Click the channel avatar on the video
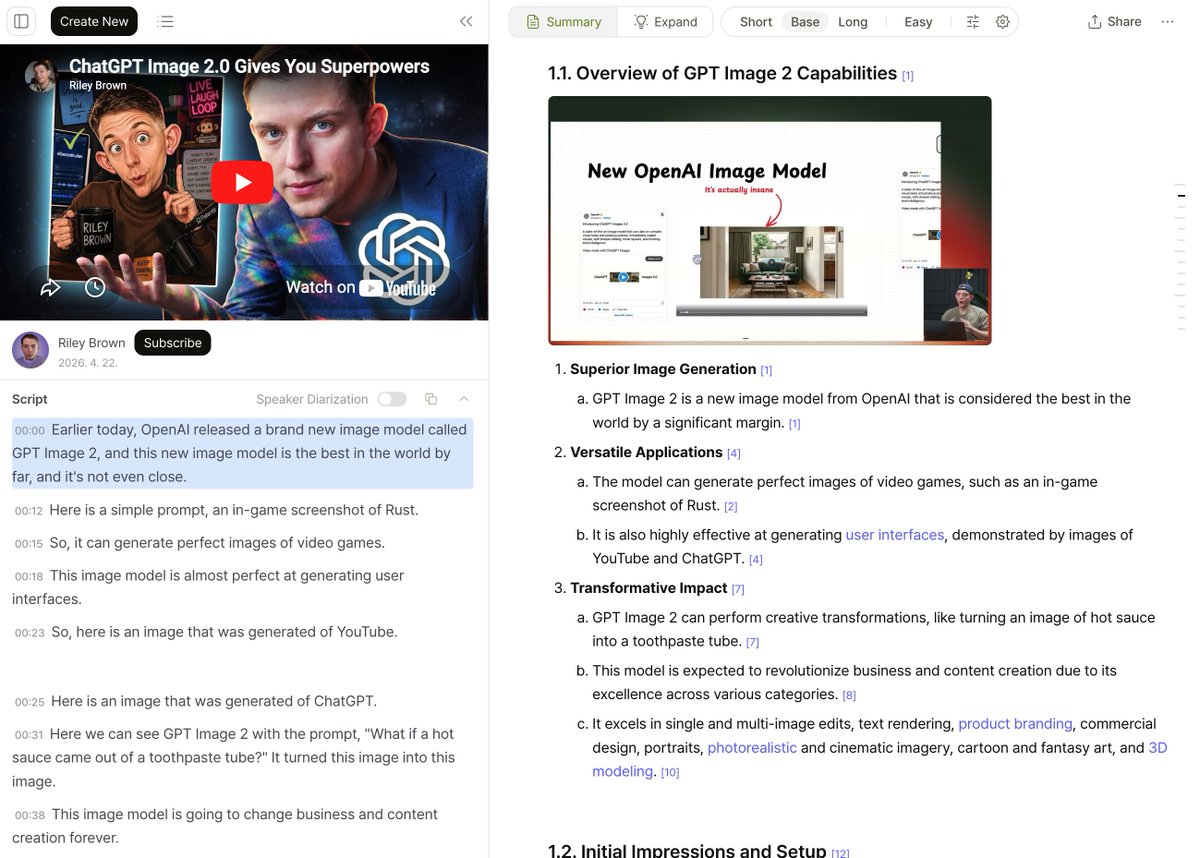Viewport: 1200px width, 858px height. tap(40, 76)
